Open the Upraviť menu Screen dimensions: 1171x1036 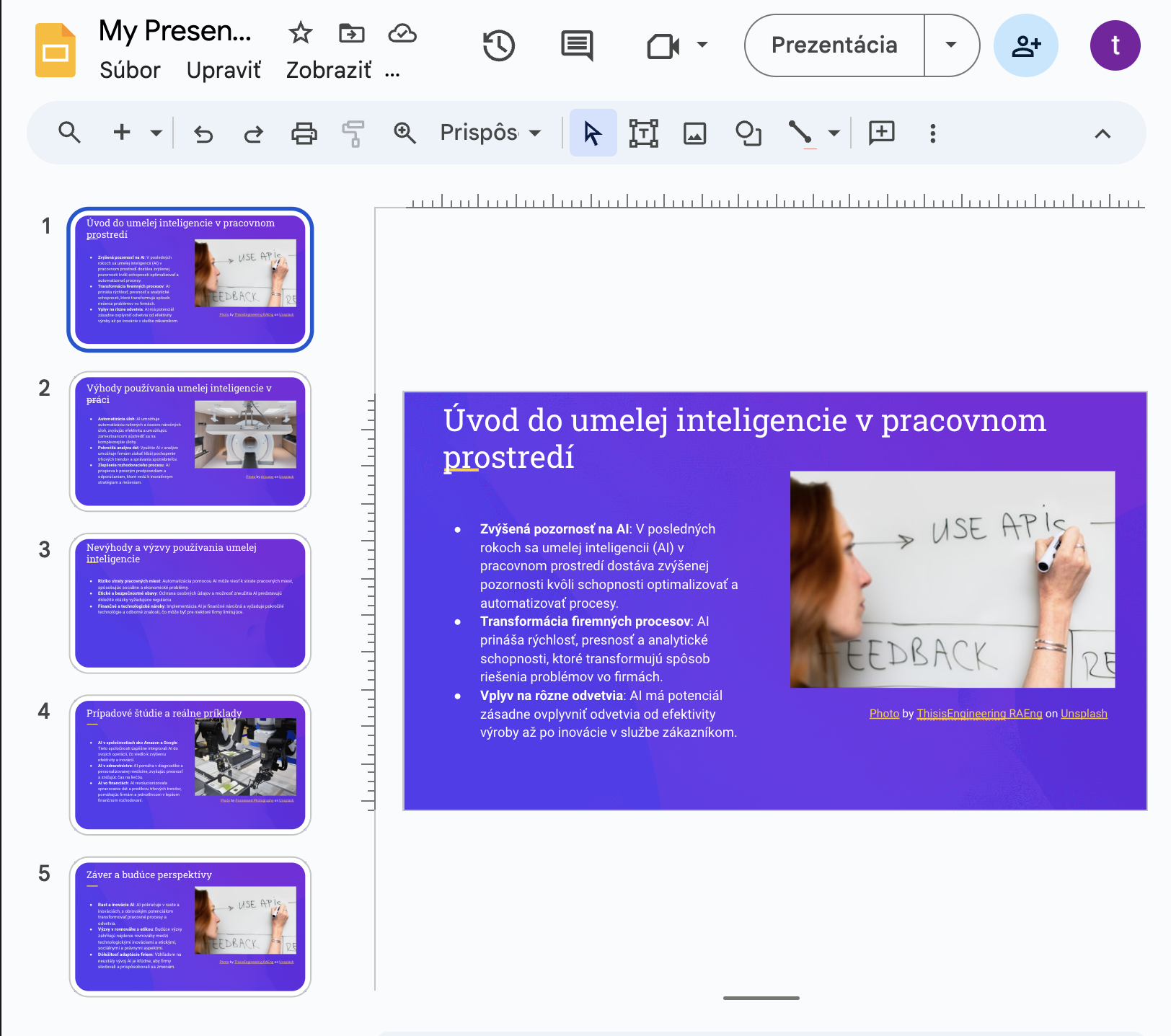[224, 71]
